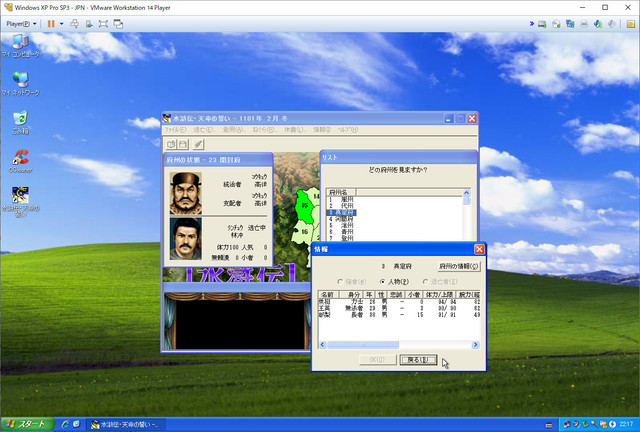Select the My Network desktop icon
This screenshot has height=432, width=640.
pos(20,84)
